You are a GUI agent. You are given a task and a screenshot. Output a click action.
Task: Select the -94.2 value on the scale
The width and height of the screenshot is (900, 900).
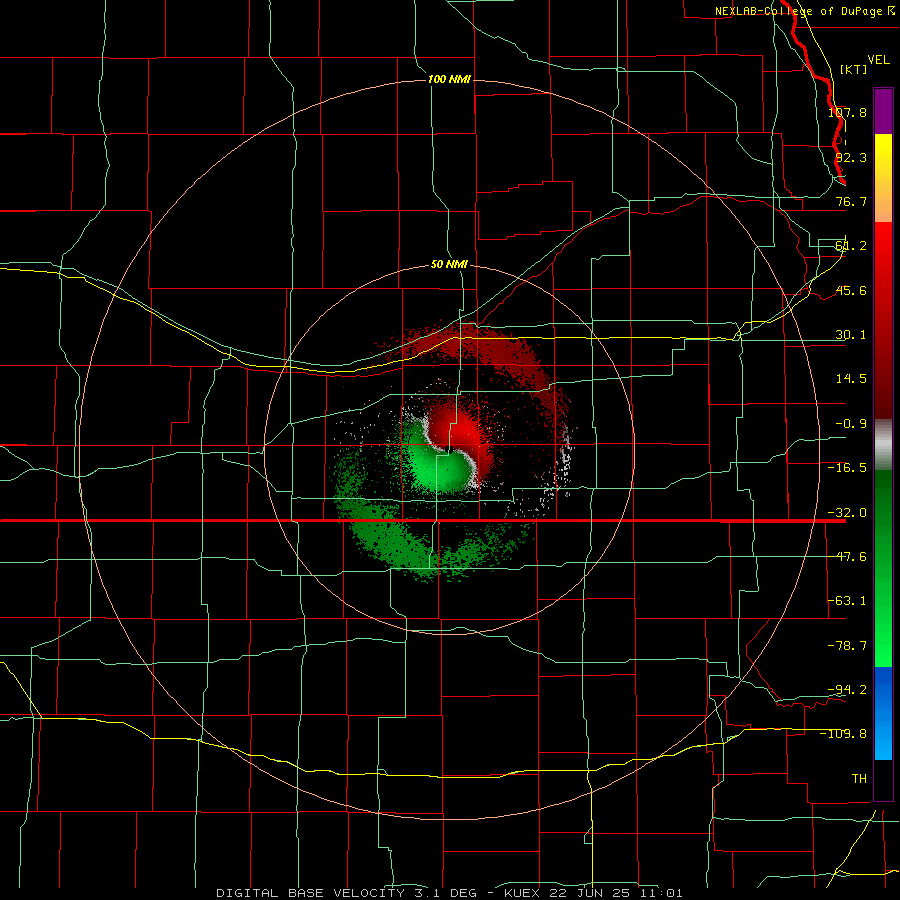(847, 689)
